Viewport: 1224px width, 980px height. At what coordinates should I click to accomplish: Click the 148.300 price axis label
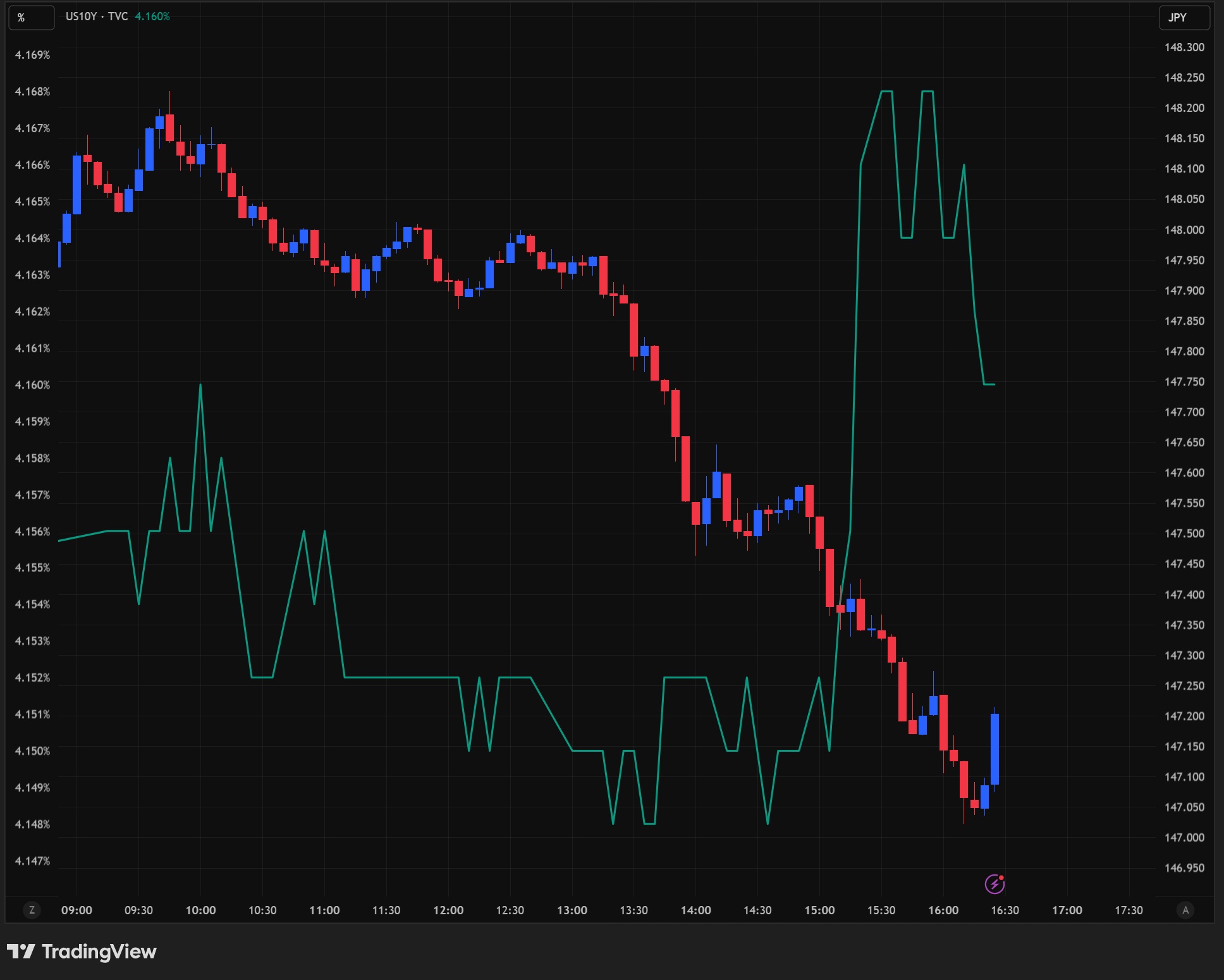[1184, 47]
